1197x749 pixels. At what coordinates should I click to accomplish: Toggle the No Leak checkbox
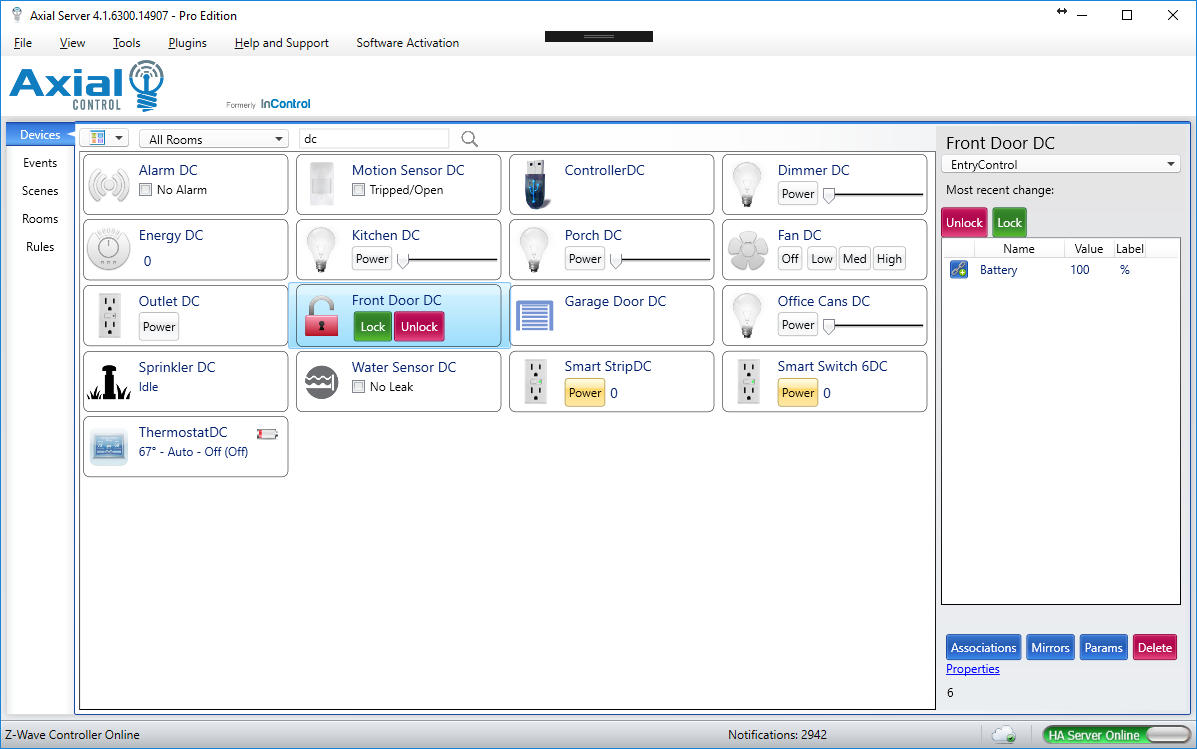359,387
